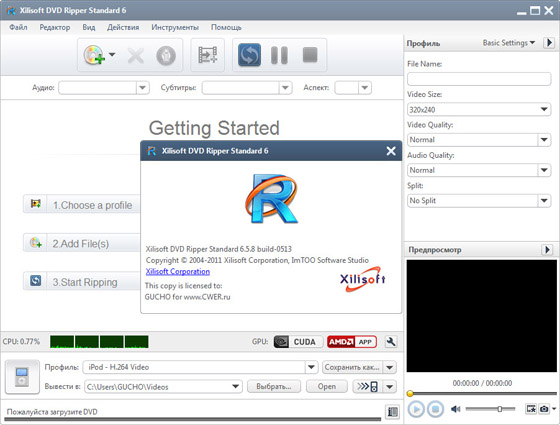Adjust the preview volume slider
This screenshot has width=560, height=425.
click(x=490, y=409)
